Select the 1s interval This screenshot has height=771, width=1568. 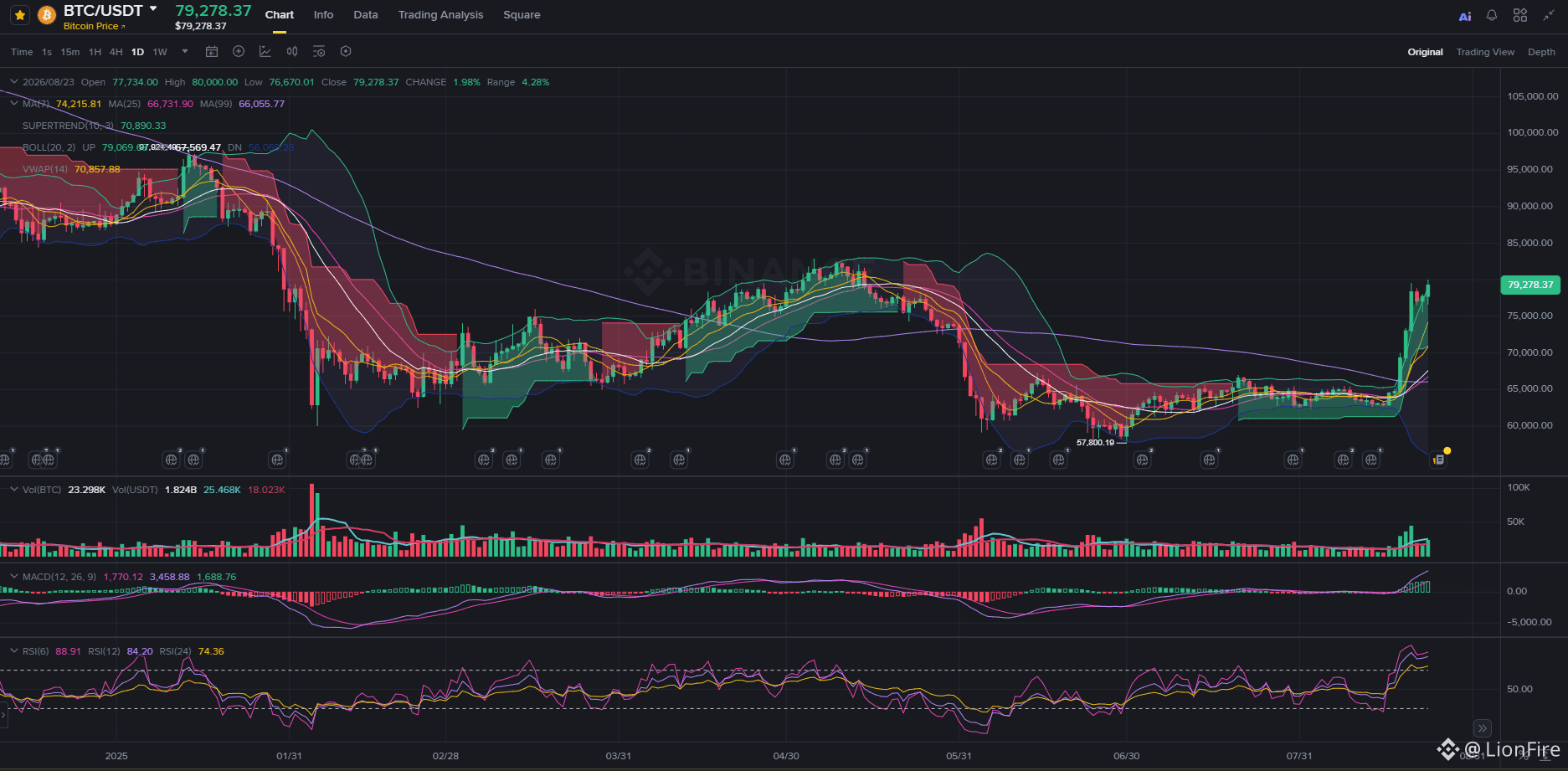(47, 52)
